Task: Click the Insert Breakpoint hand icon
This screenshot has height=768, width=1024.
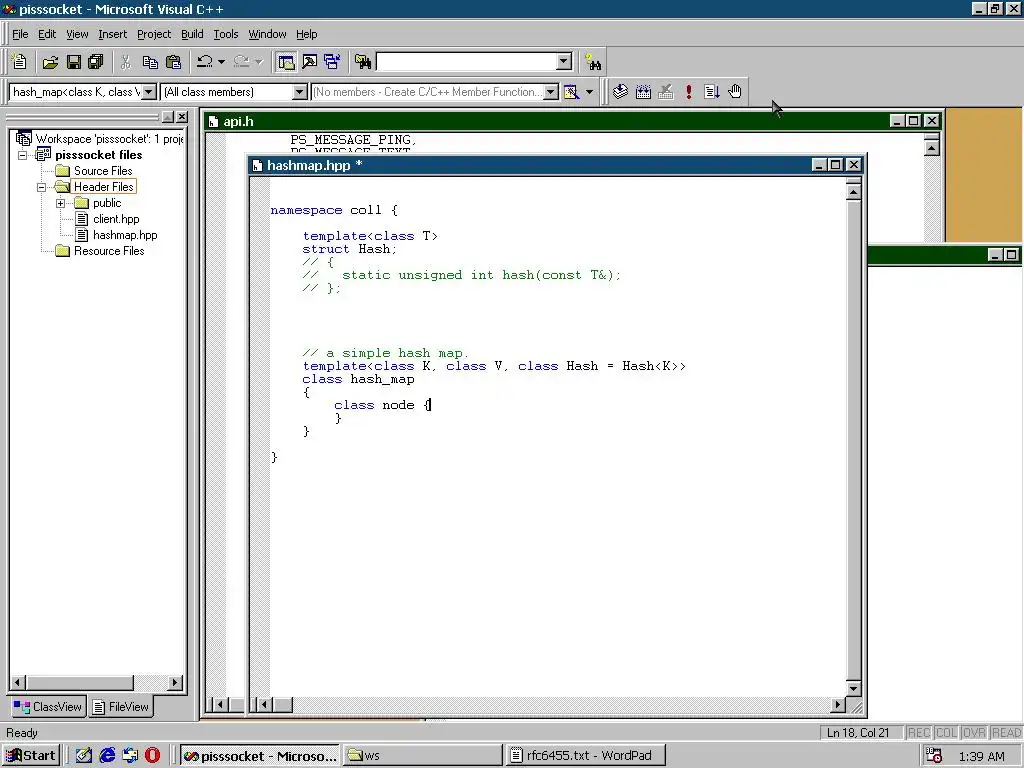Action: 735,92
